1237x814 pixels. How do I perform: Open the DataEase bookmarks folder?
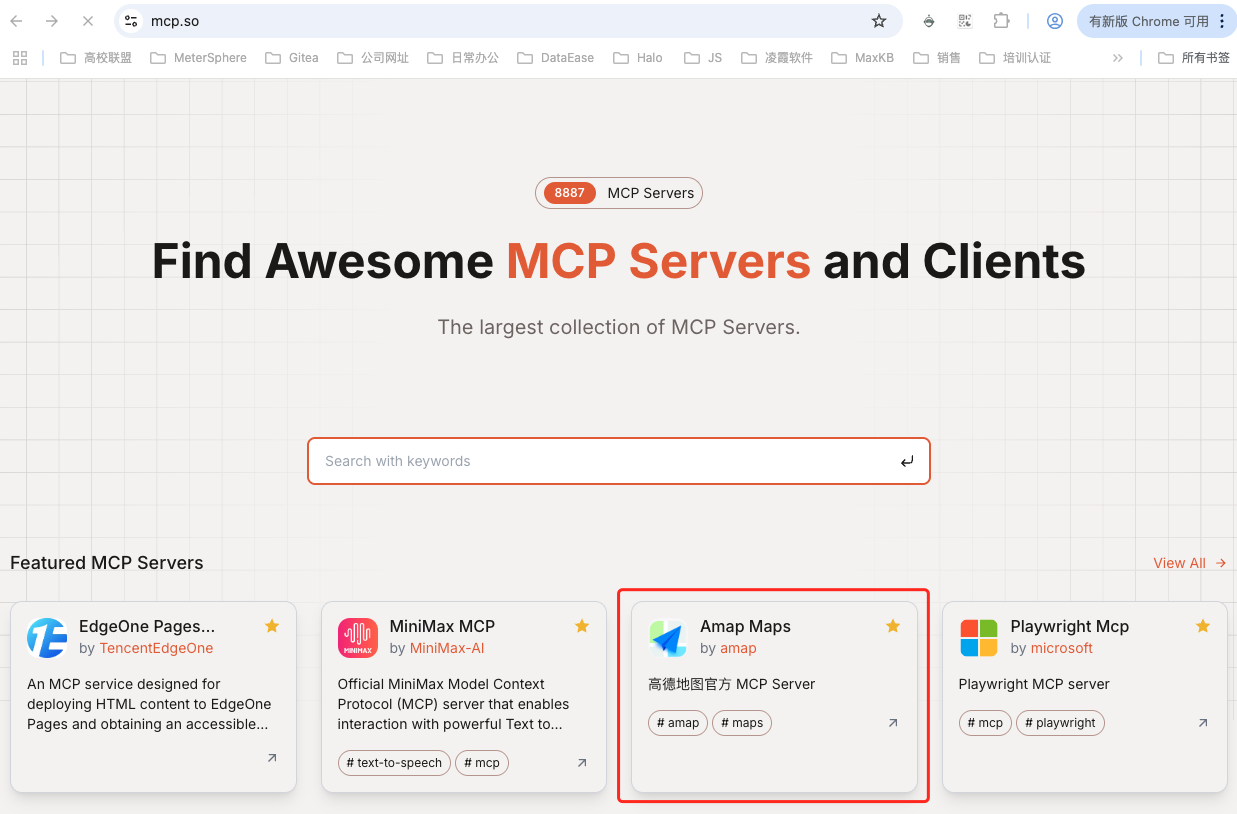555,58
